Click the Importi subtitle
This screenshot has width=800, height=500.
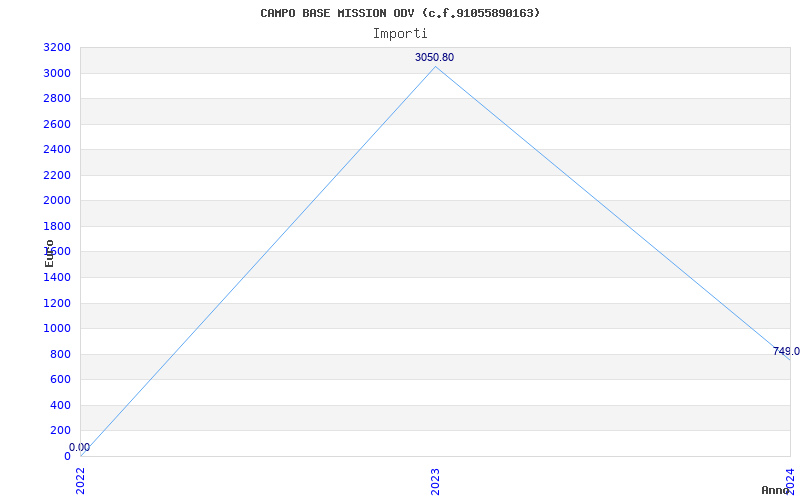pos(400,34)
